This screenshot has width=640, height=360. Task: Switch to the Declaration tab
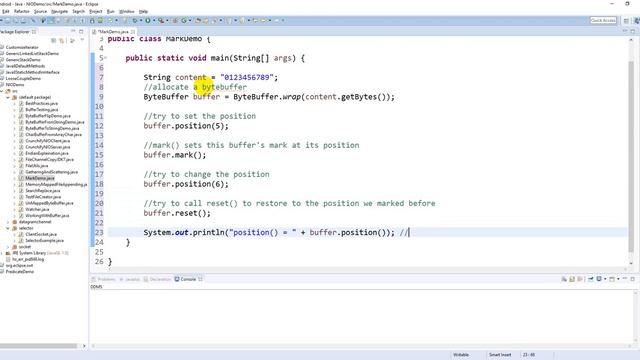(157, 279)
